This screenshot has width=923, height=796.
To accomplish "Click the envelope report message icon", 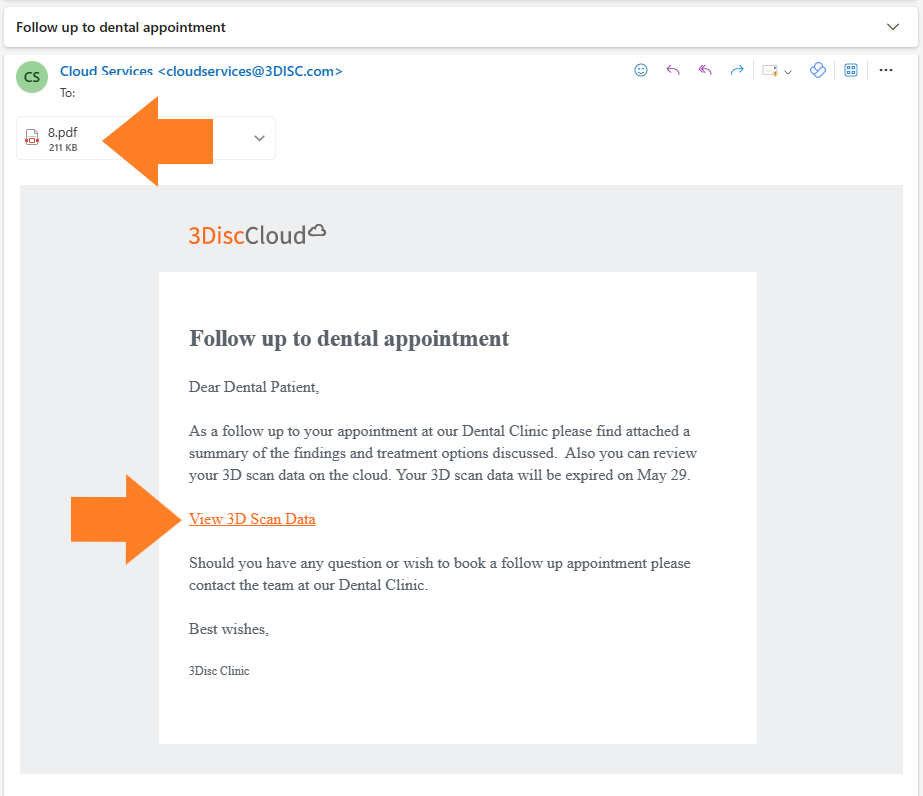I will tap(770, 71).
